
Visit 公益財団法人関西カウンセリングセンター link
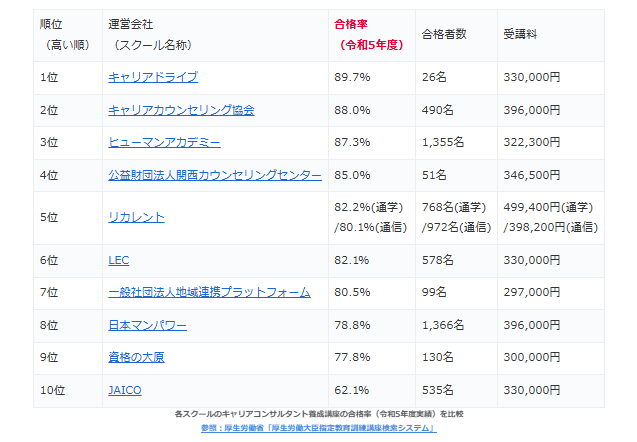click(214, 175)
